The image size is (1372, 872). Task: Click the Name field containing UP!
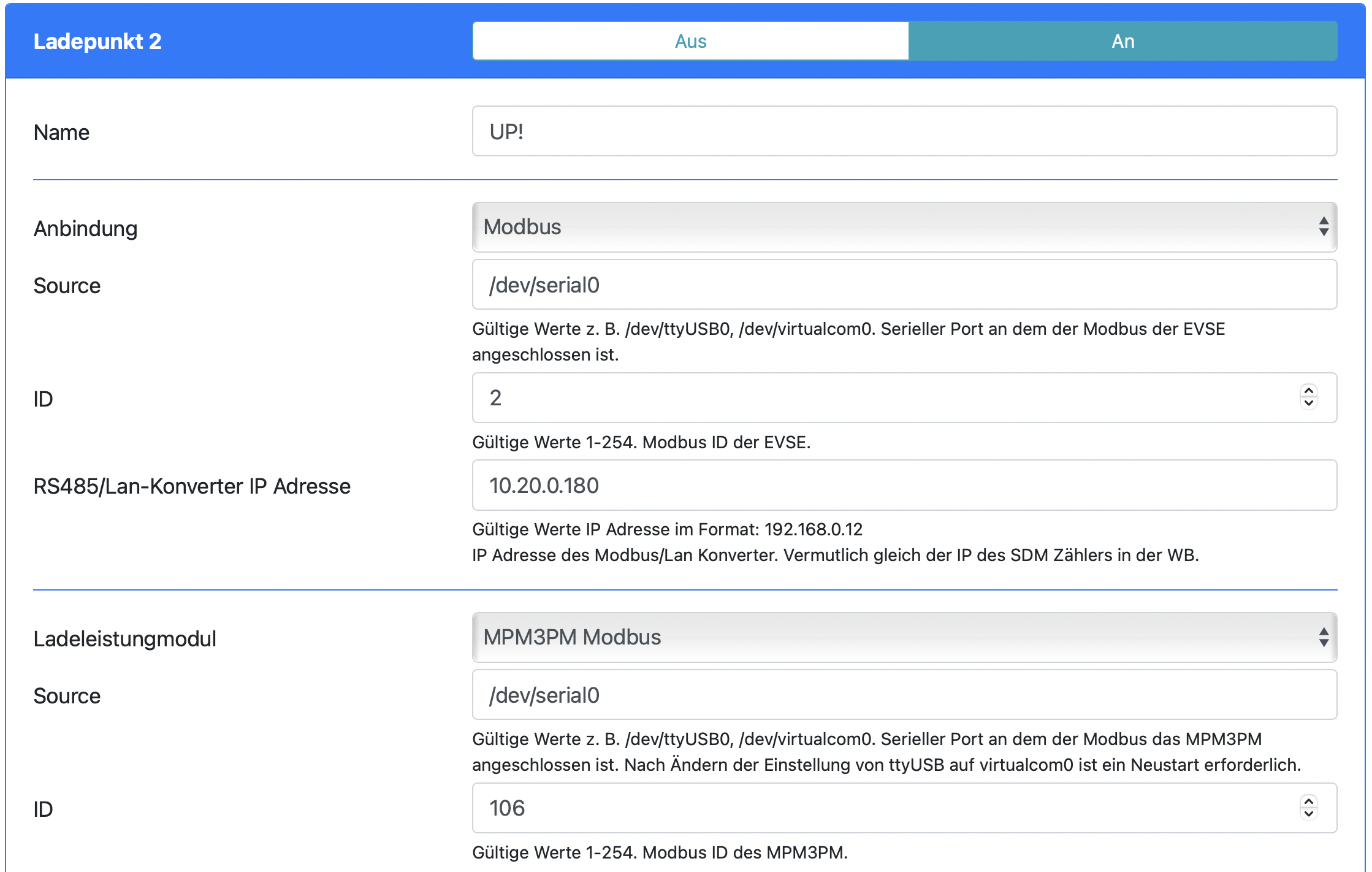(904, 131)
